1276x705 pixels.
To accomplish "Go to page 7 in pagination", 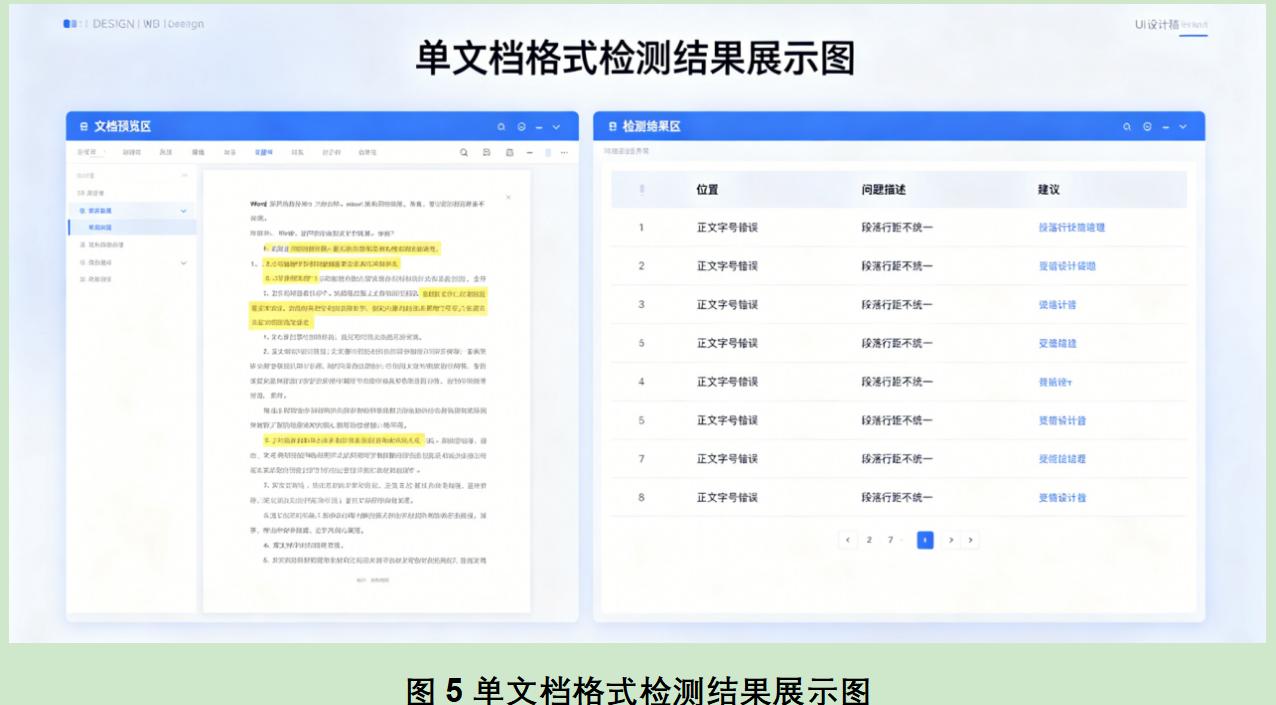I will point(890,540).
